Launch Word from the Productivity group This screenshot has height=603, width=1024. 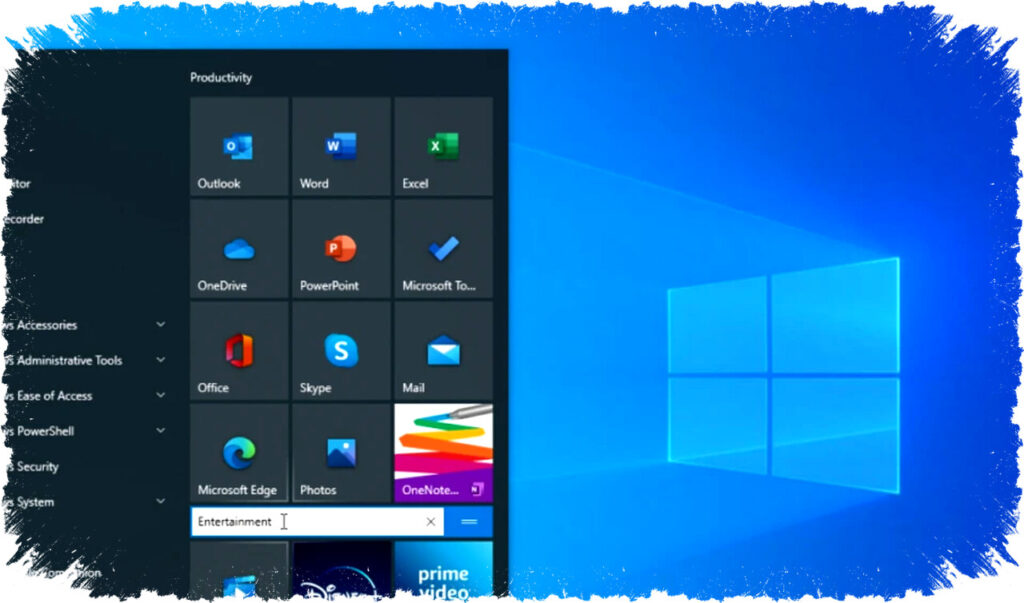click(342, 146)
